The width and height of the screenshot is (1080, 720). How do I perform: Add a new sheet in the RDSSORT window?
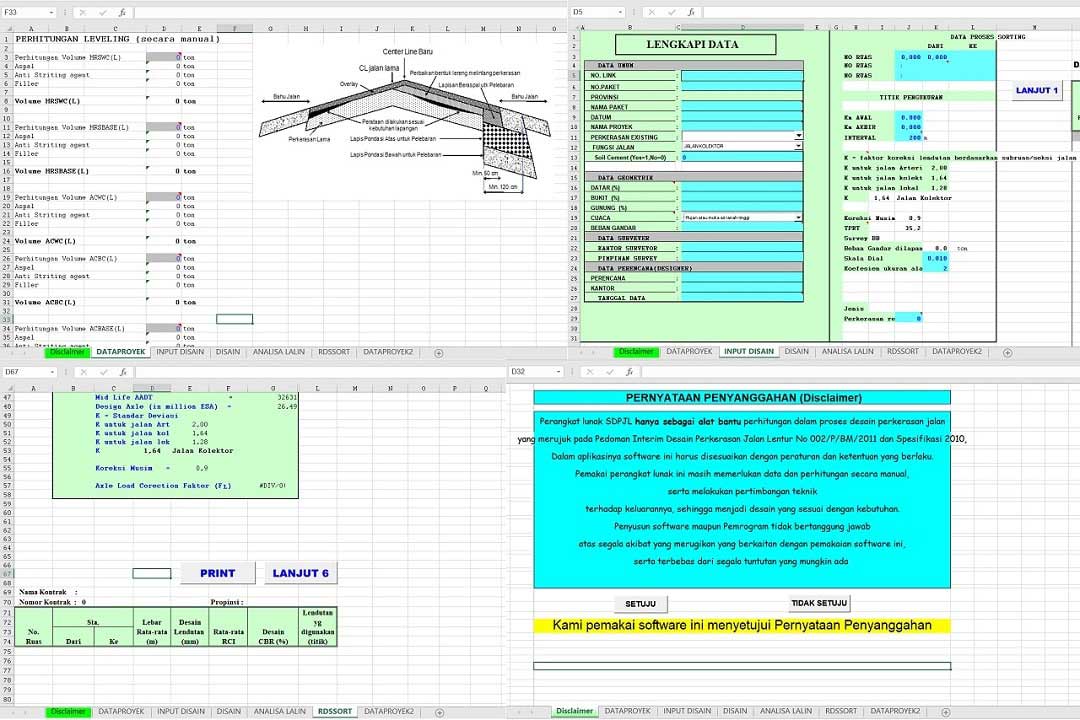pyautogui.click(x=439, y=712)
